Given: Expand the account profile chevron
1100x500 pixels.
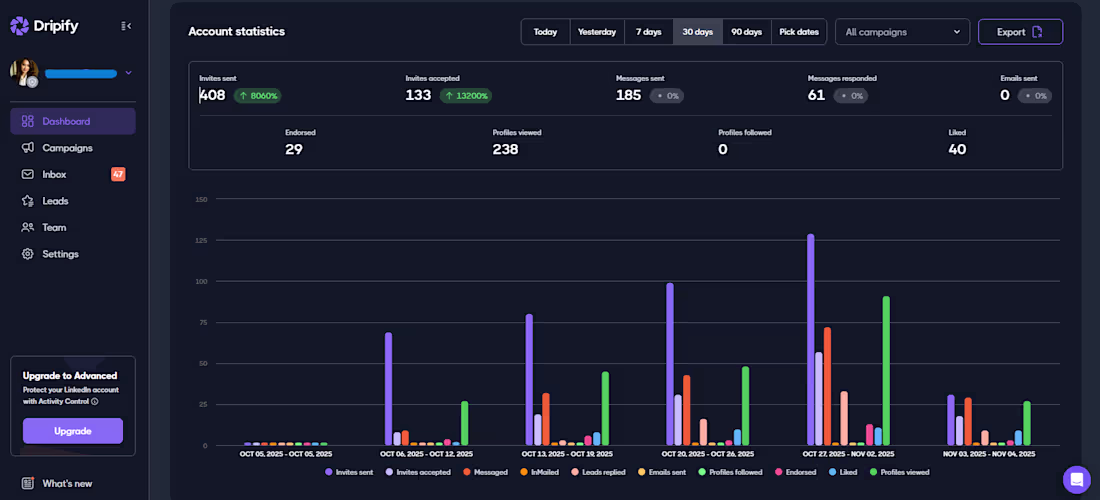Looking at the screenshot, I should click(128, 72).
